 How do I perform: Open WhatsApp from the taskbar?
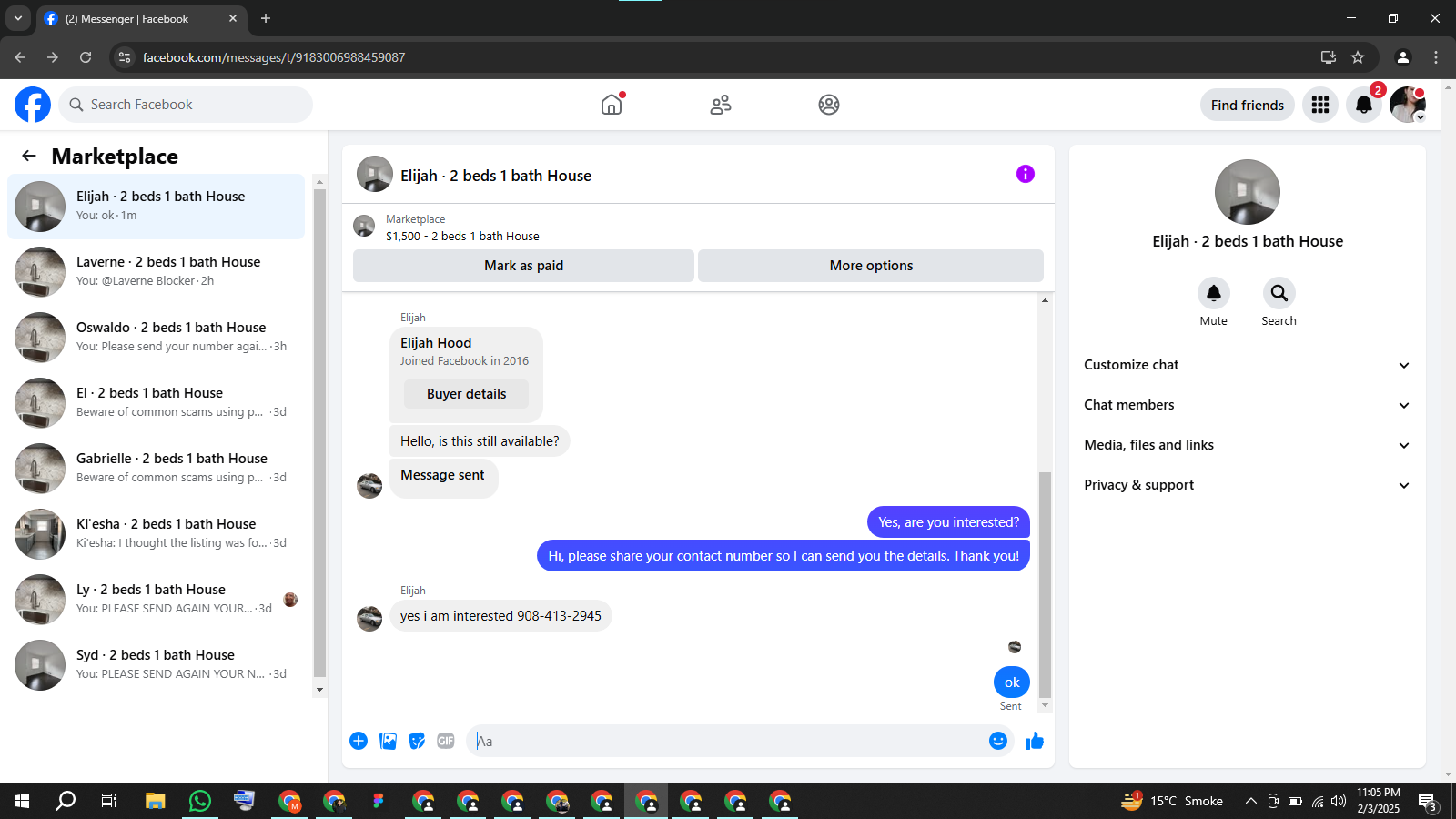point(200,801)
